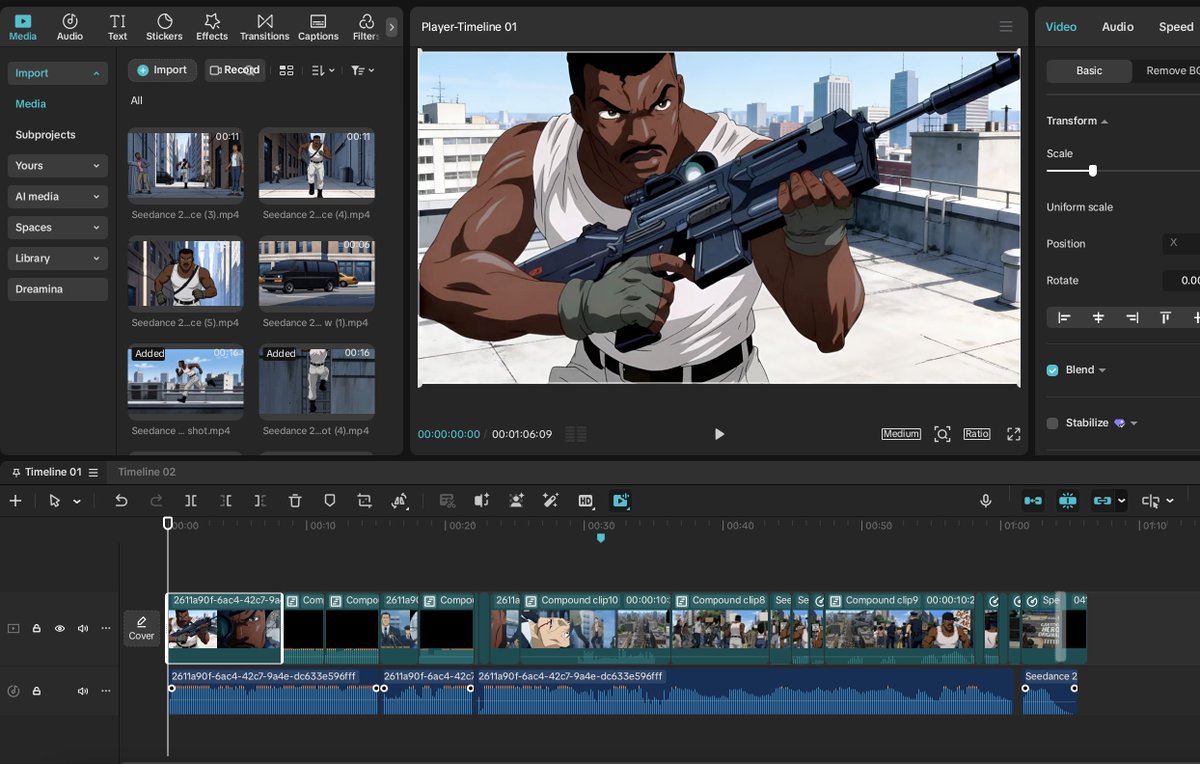
Task: Click the microphone voiceover icon
Action: pyautogui.click(x=986, y=501)
